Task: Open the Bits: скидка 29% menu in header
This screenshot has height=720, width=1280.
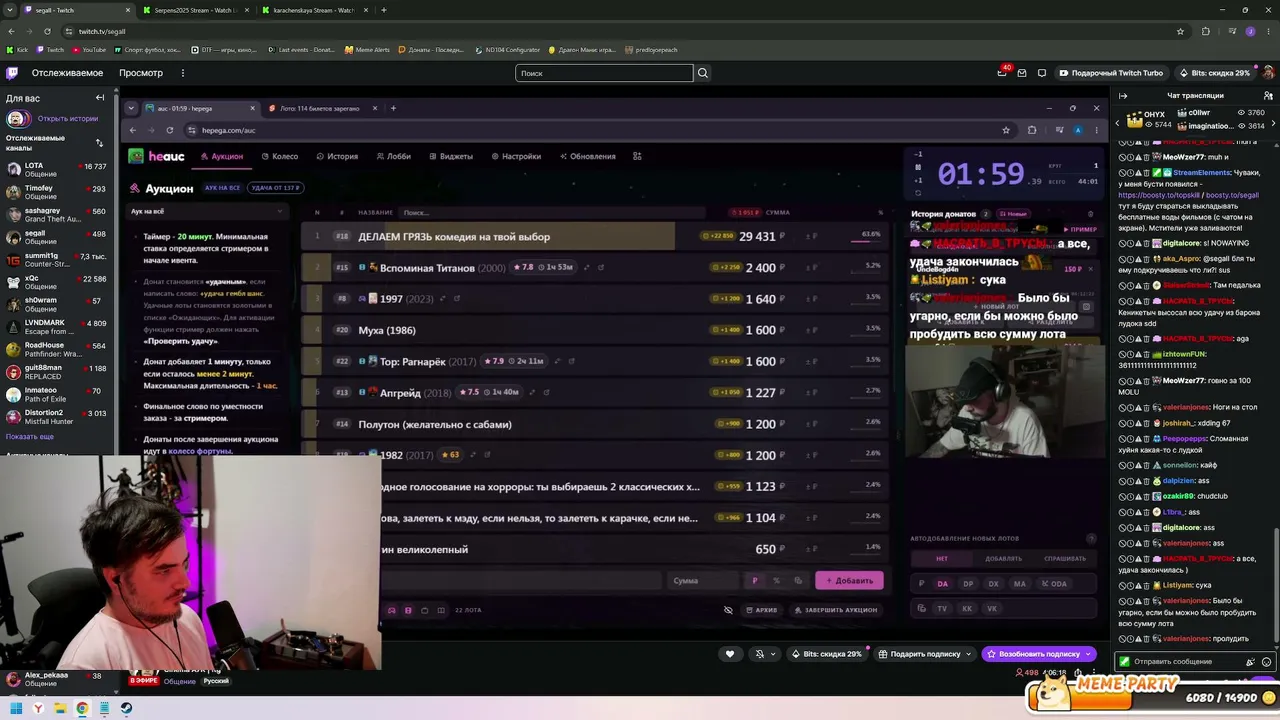Action: pyautogui.click(x=1214, y=73)
